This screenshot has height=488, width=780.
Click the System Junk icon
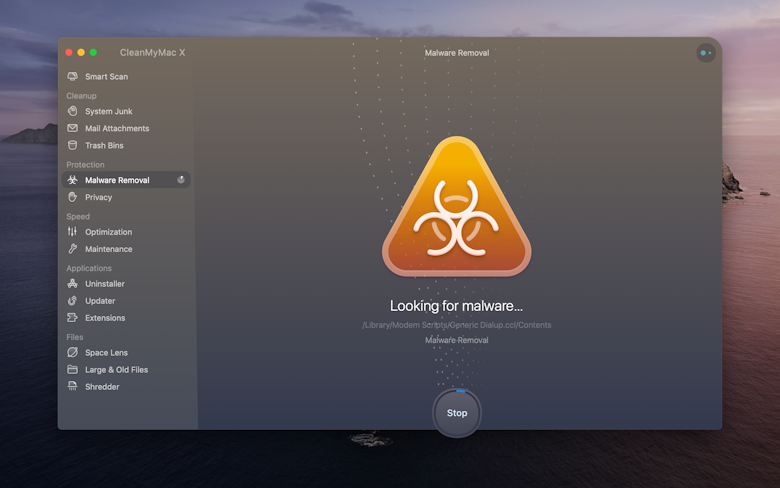(x=73, y=111)
